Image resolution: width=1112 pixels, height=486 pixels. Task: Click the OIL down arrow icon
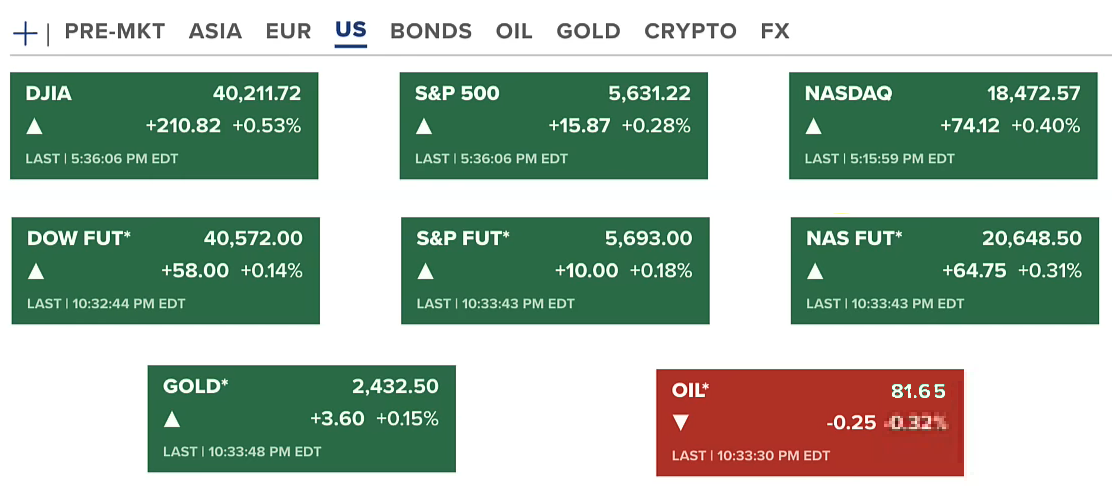point(681,423)
